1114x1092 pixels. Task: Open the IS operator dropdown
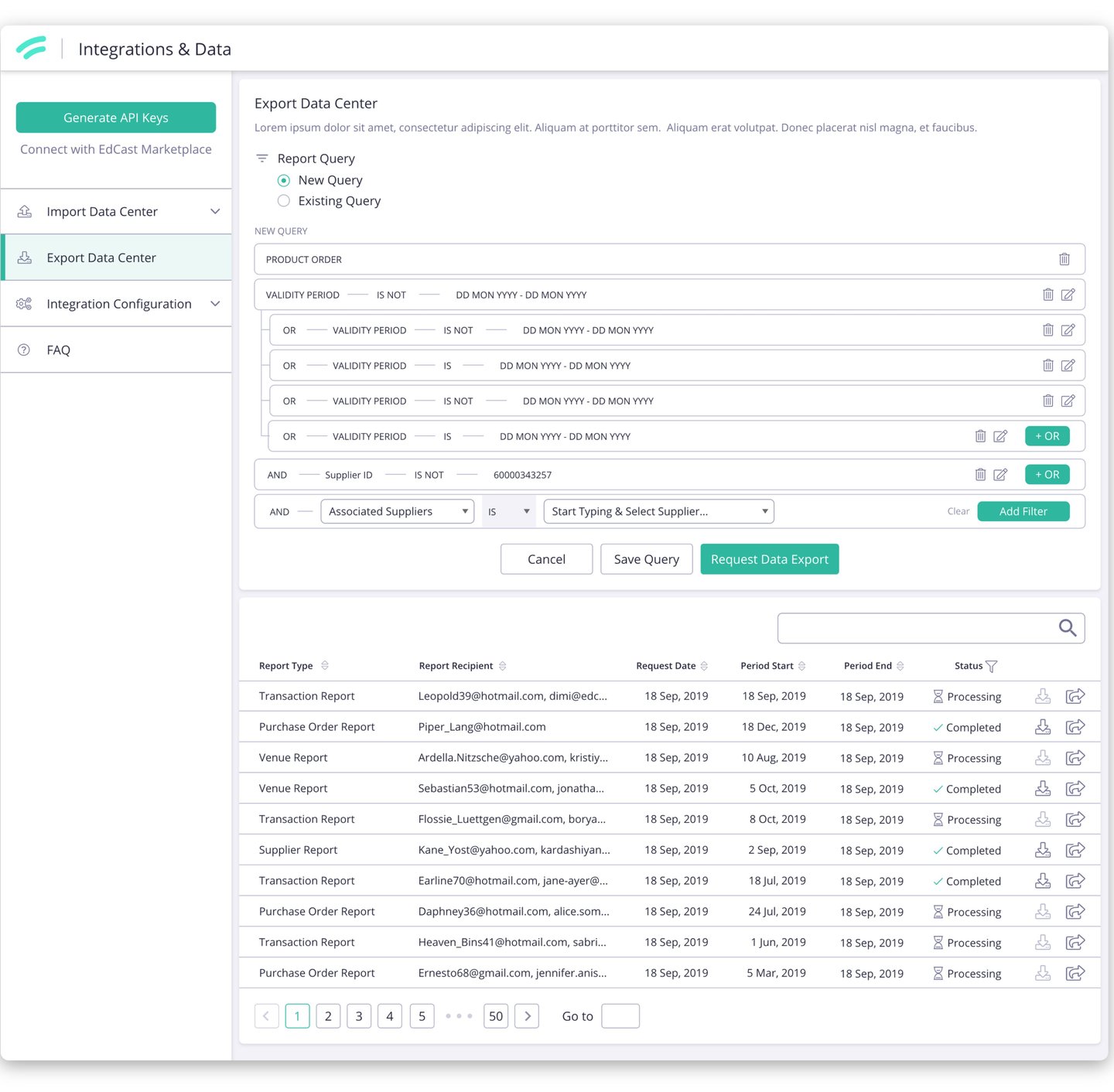click(508, 511)
